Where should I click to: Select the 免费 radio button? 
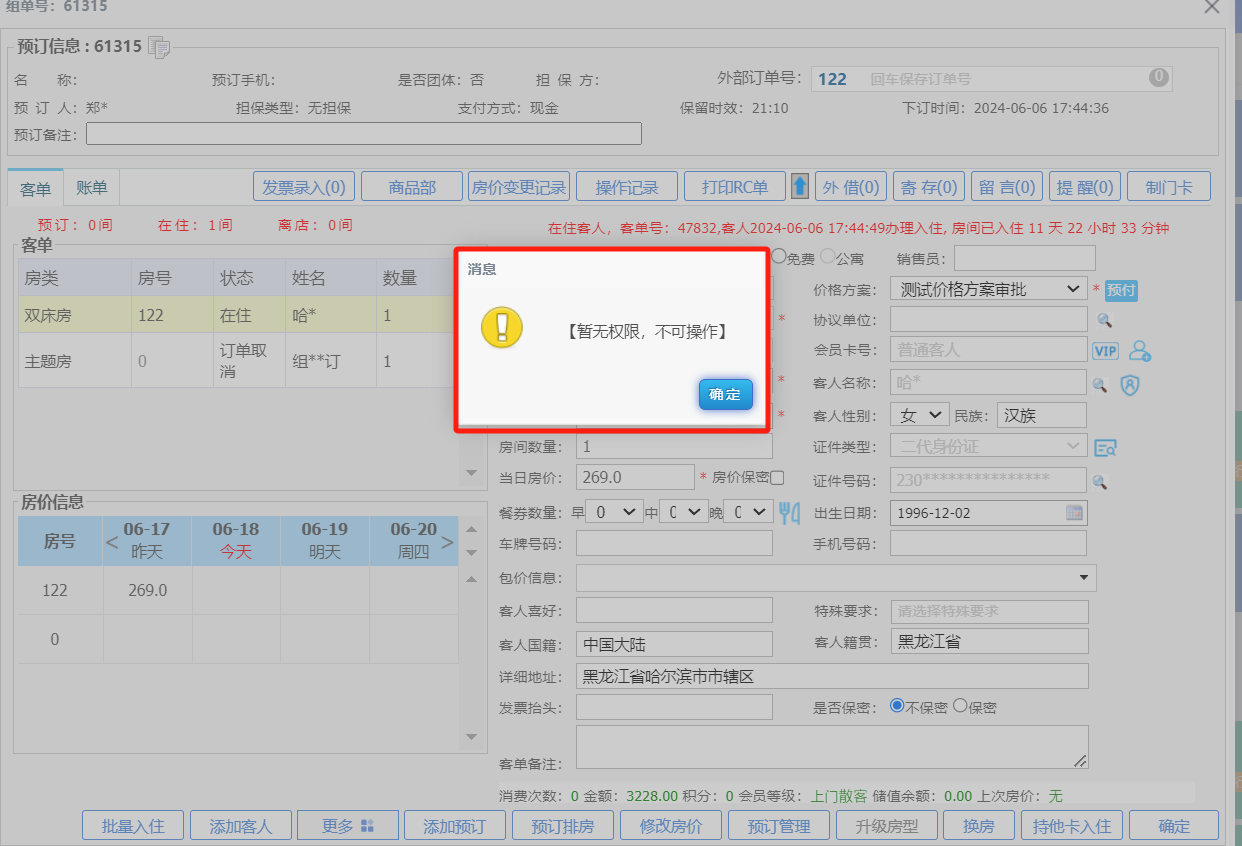point(779,257)
